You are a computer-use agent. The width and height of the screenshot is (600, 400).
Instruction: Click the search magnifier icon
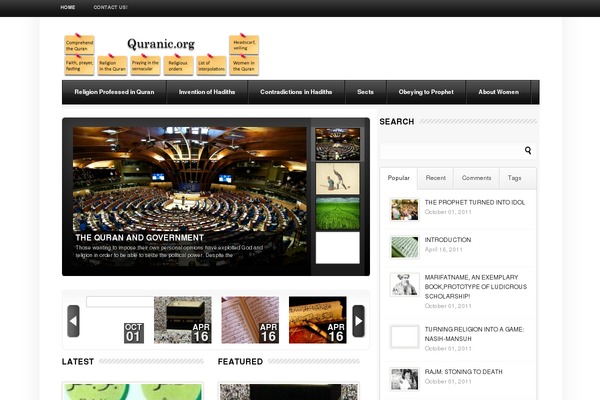point(528,150)
